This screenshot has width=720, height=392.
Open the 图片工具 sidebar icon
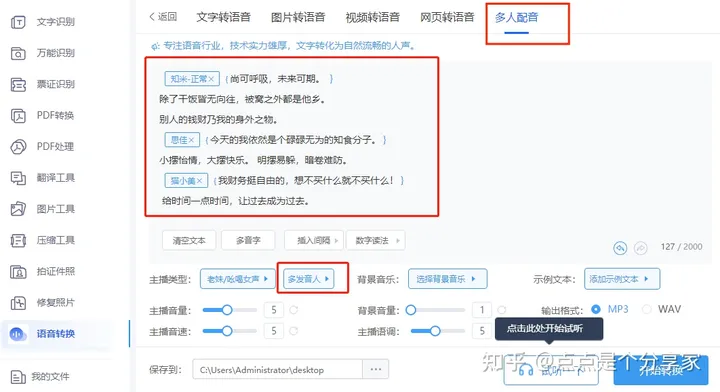(x=18, y=209)
